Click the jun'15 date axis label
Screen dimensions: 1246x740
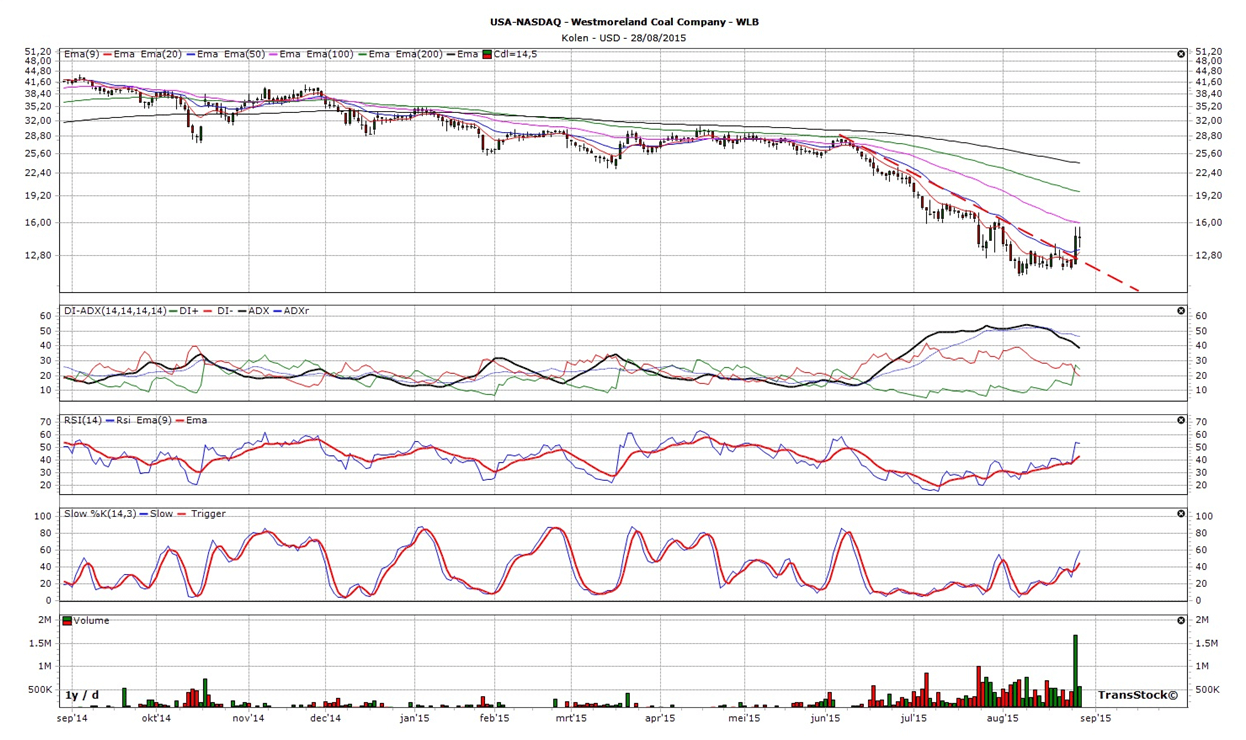coord(824,718)
